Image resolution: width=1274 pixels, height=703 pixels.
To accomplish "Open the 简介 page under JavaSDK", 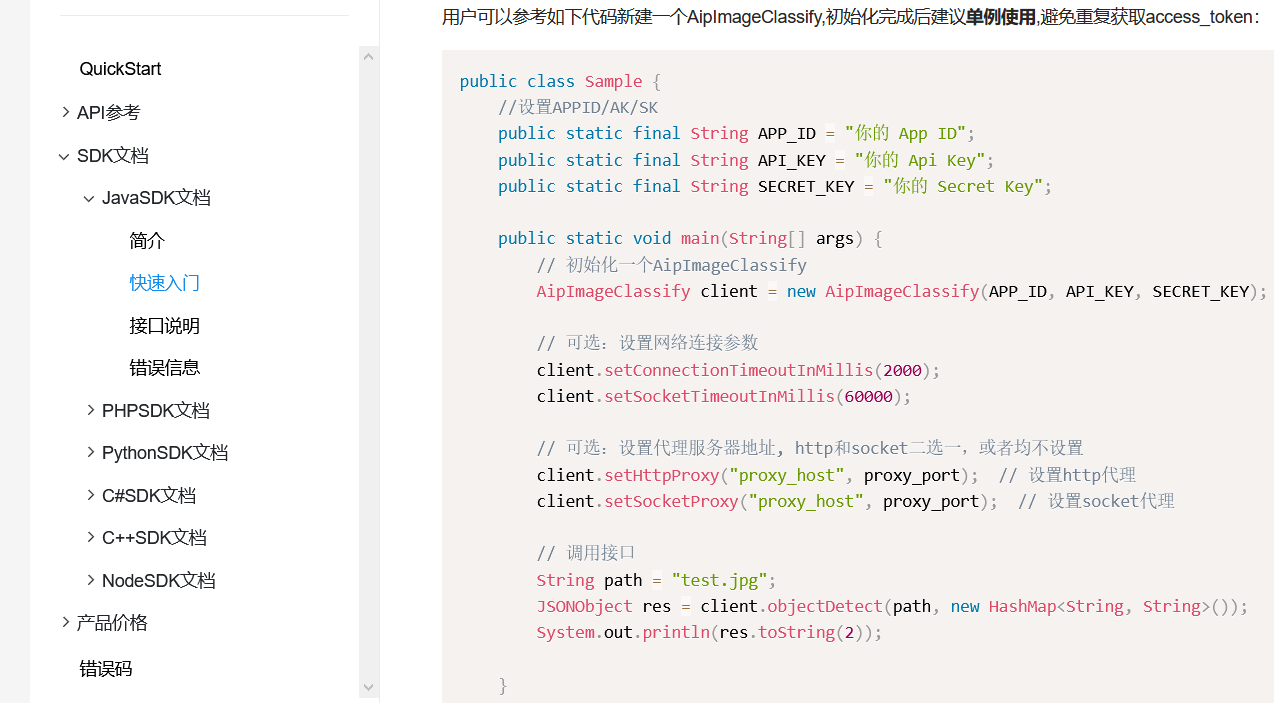I will (x=147, y=241).
